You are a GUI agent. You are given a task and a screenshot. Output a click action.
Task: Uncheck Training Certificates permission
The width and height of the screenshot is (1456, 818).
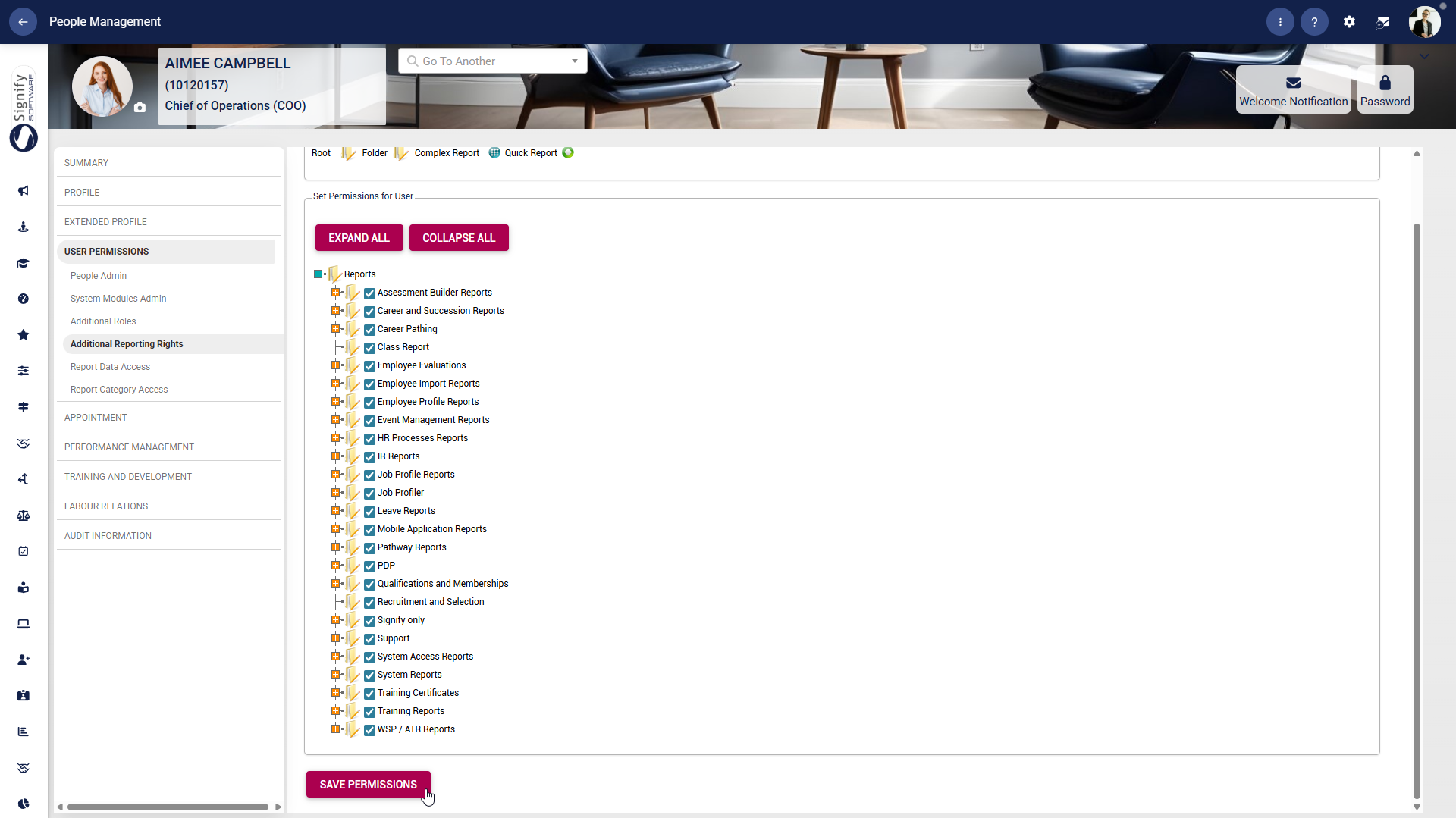(369, 693)
